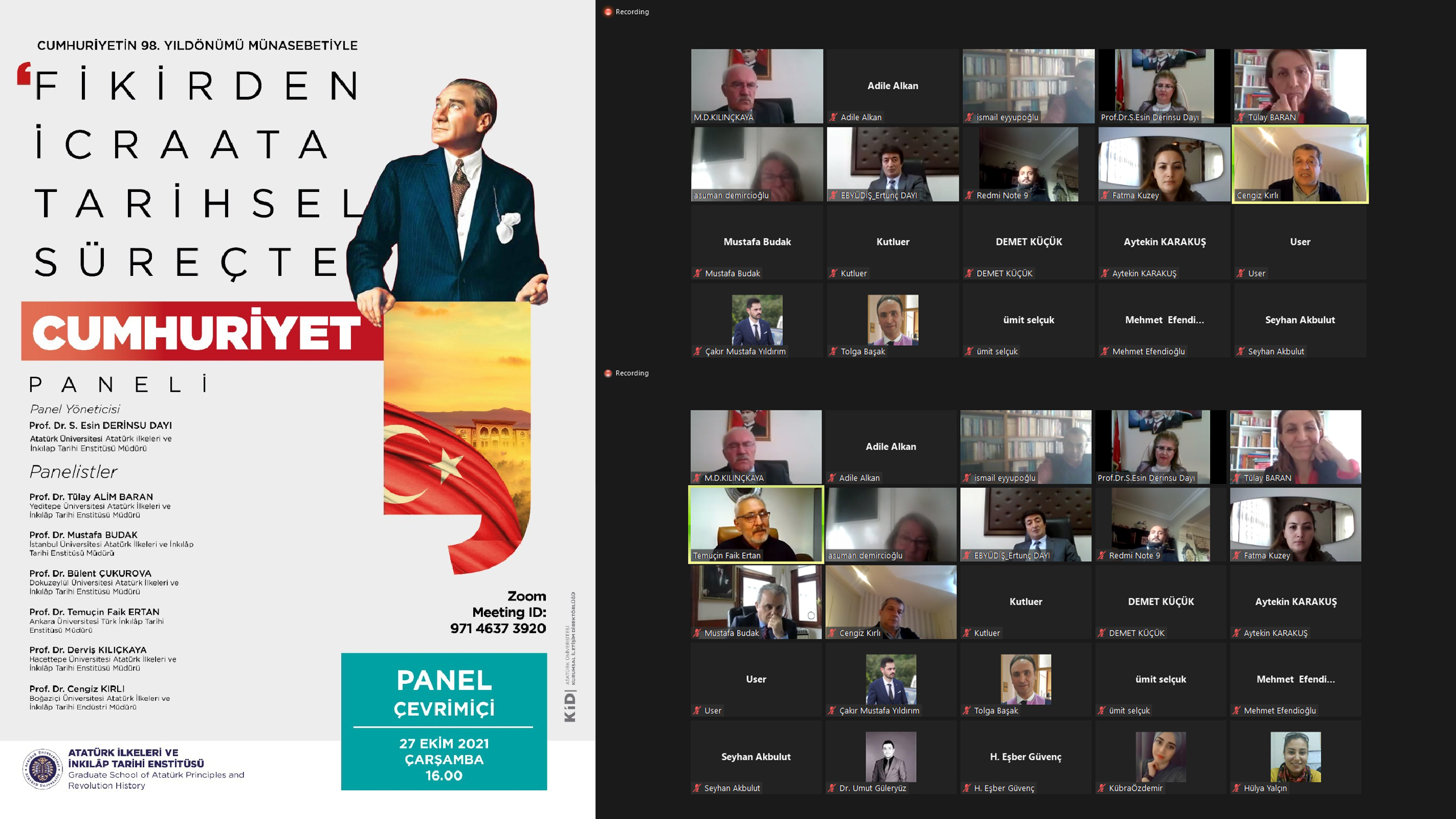This screenshot has height=819, width=1456.
Task: Click H. Eşber Güvenç's muted mic icon
Action: [966, 788]
